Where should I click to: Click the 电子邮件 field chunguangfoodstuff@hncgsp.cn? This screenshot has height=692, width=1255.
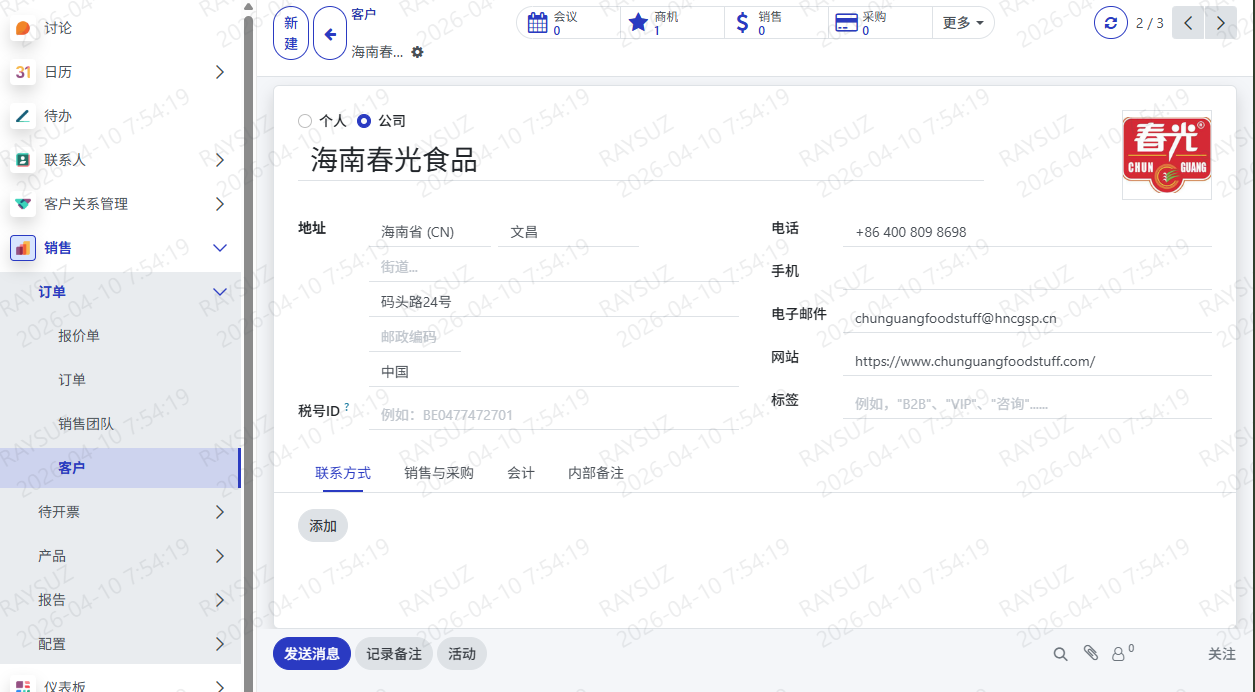[x=1027, y=319]
